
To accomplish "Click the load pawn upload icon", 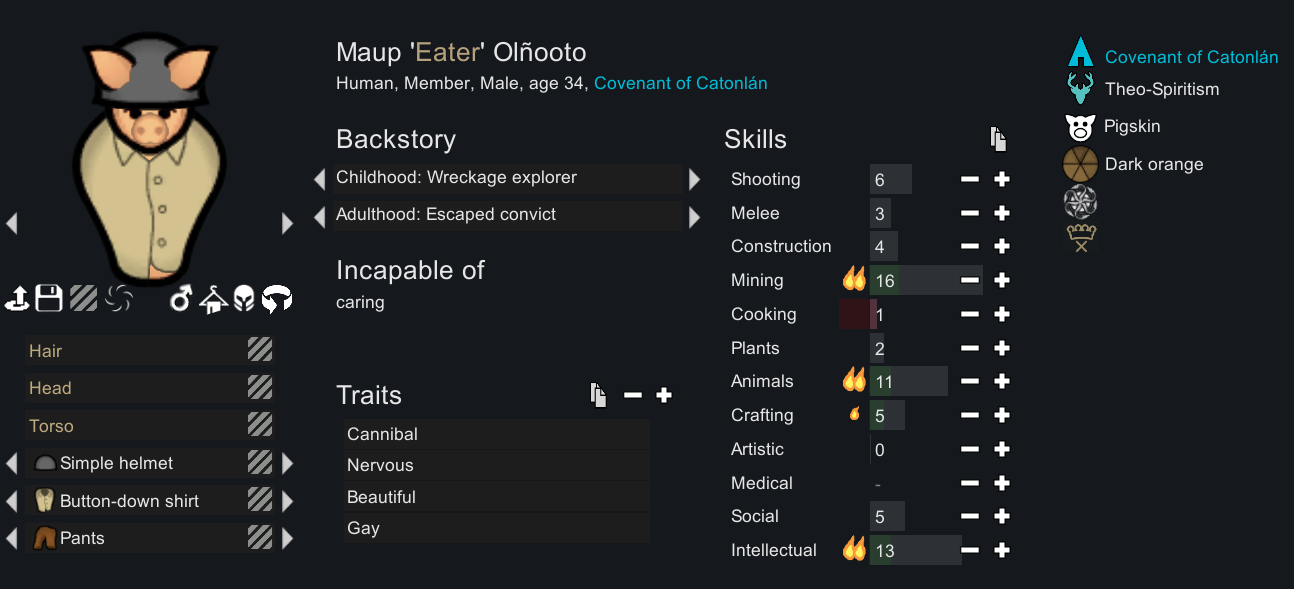I will click(17, 298).
